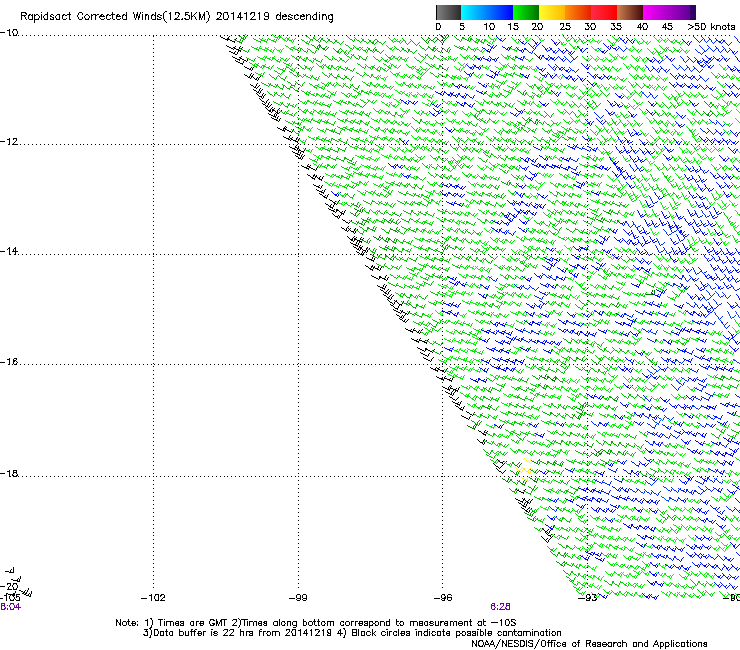
Task: Click the longitude label "-93"
Action: coord(588,598)
